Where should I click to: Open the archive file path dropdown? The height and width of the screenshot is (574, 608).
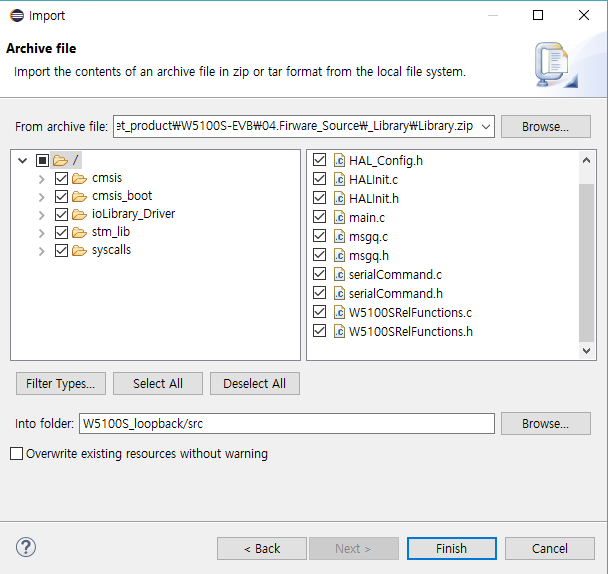tap(485, 126)
